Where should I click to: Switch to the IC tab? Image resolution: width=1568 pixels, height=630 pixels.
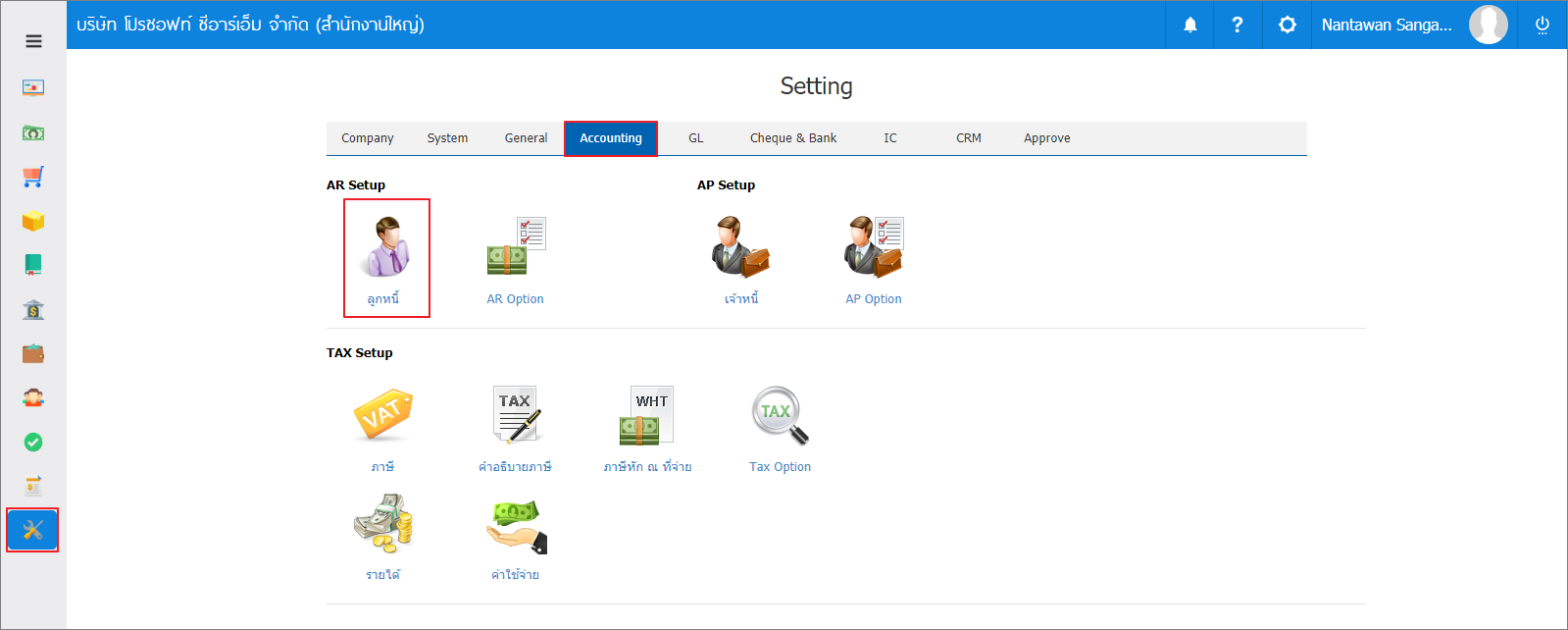890,138
